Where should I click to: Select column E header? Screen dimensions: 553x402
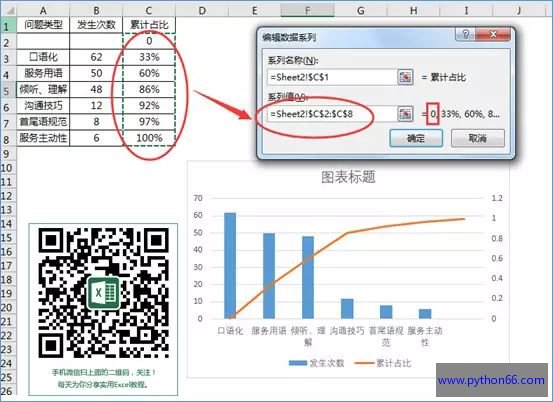[x=255, y=10]
